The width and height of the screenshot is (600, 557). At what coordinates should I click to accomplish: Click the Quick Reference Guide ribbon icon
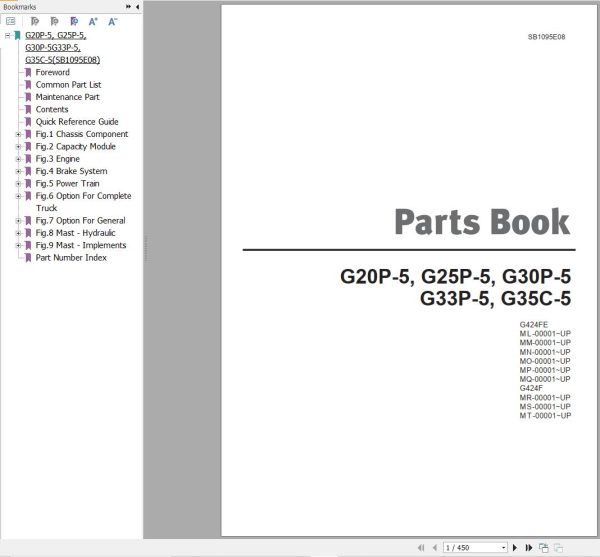coord(28,122)
